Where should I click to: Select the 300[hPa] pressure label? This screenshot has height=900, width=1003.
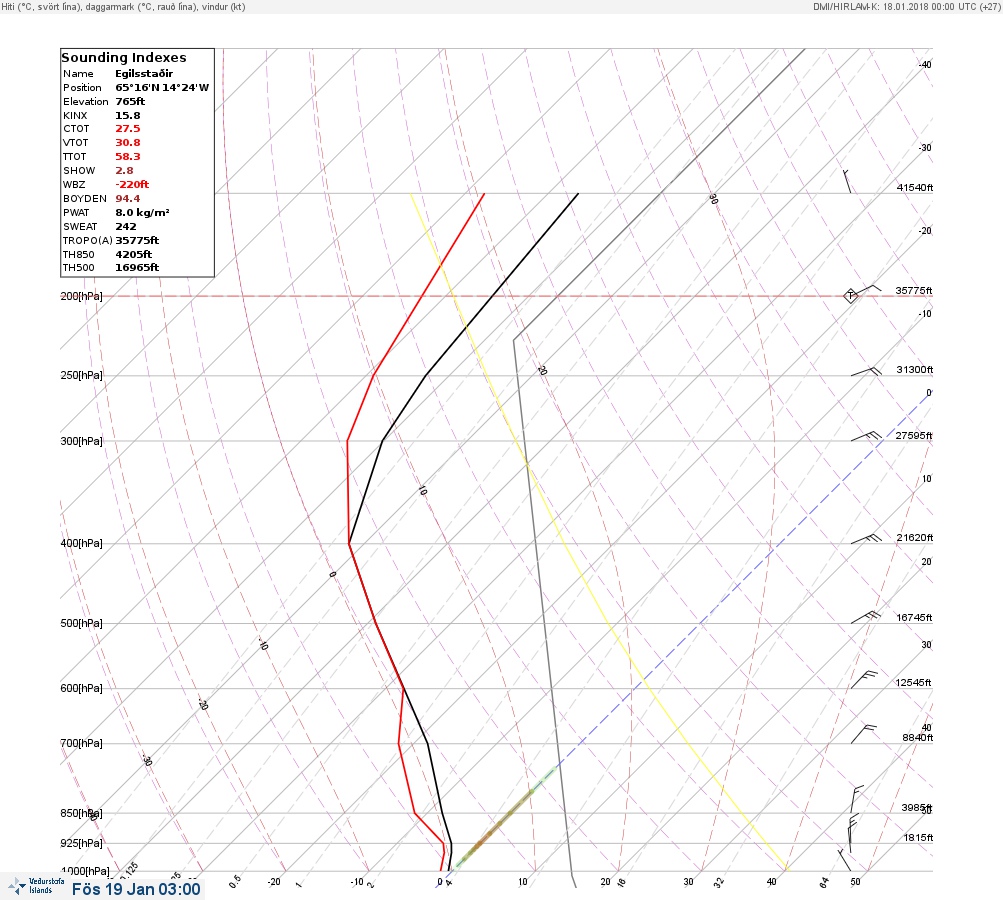81,441
